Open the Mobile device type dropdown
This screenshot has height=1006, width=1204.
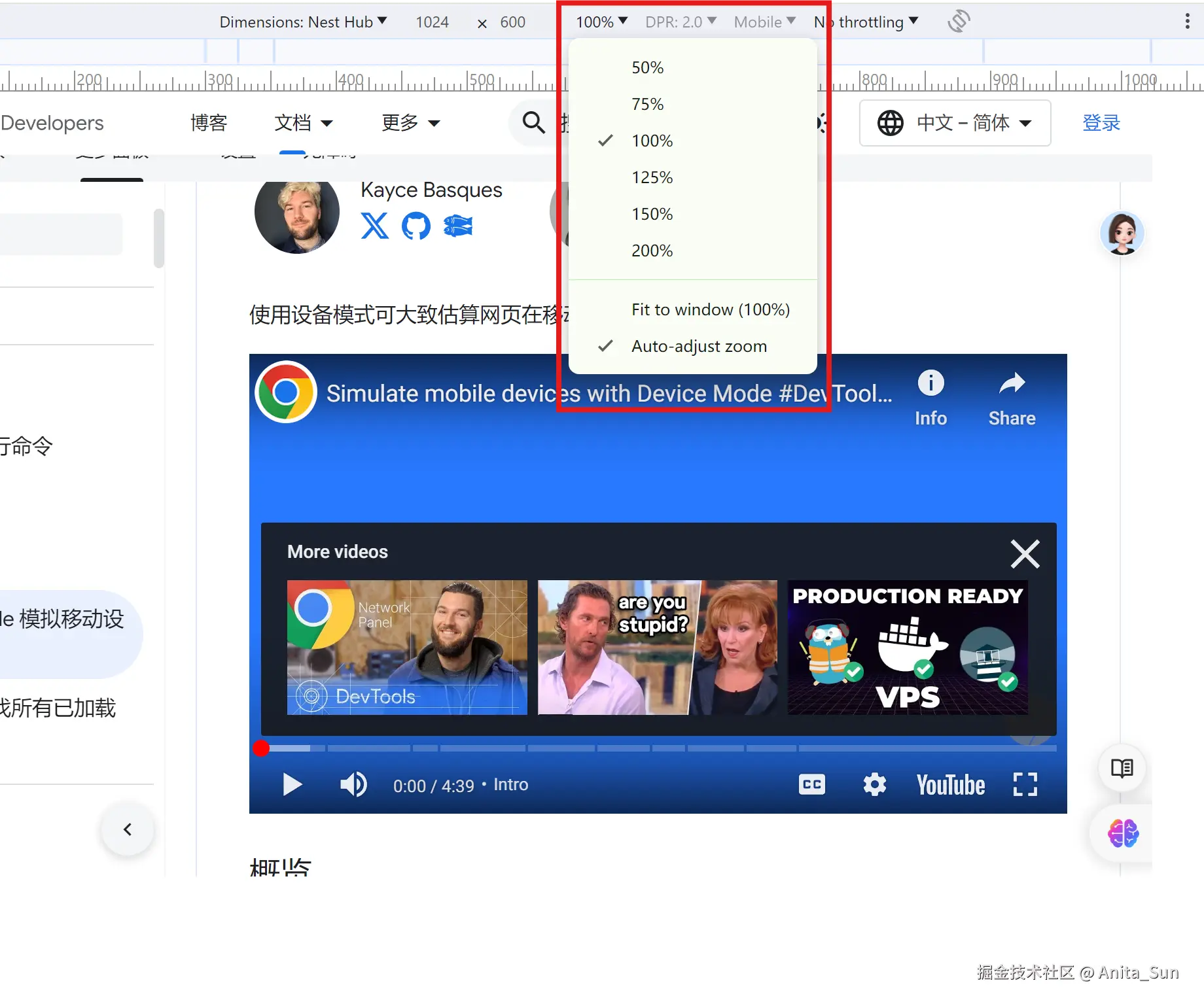point(764,22)
